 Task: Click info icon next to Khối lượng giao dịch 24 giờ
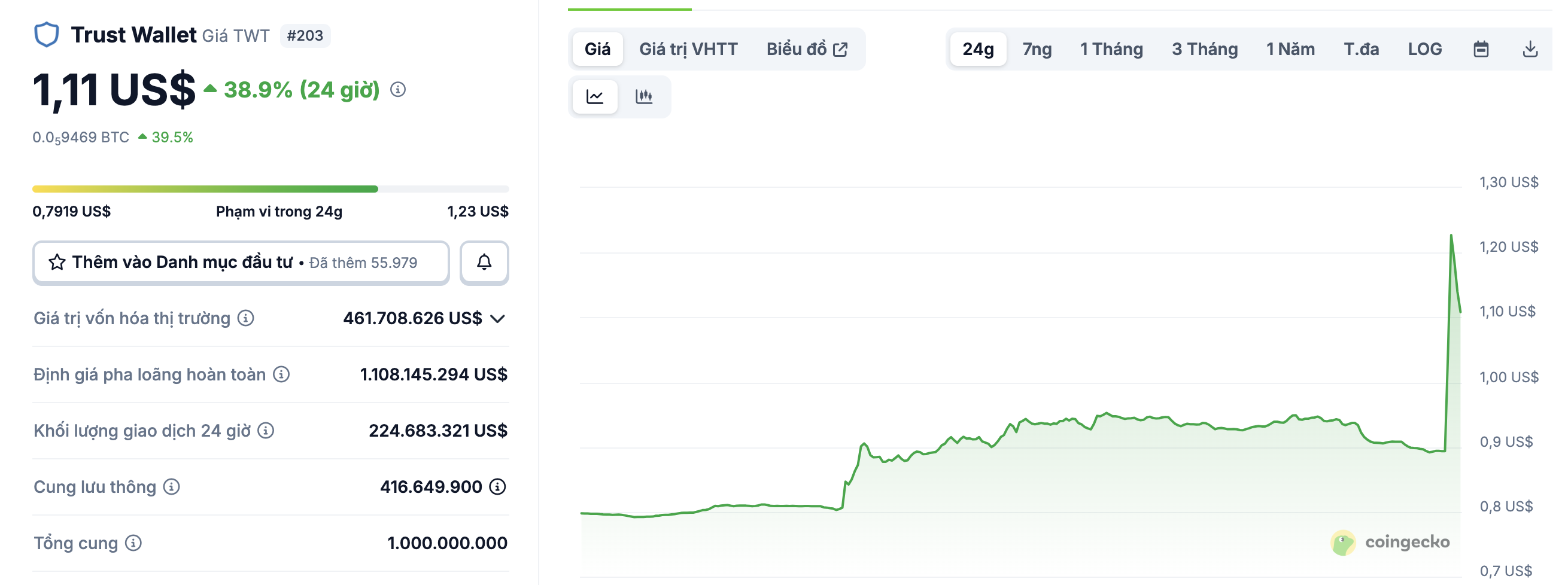point(266,431)
